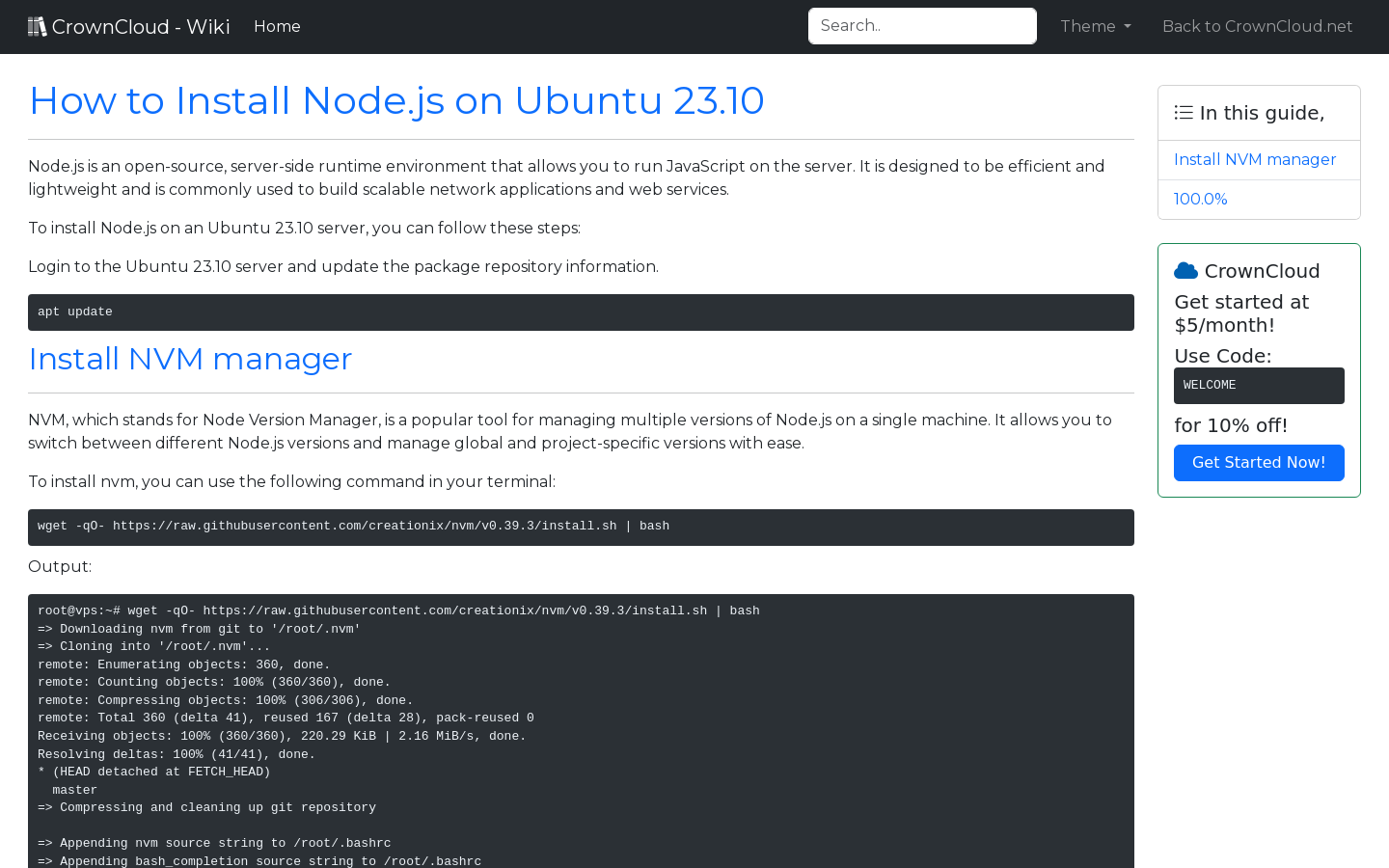This screenshot has width=1389, height=868.
Task: Open 'Back to CrownCloud.net' navigation entry
Action: pos(1257,26)
